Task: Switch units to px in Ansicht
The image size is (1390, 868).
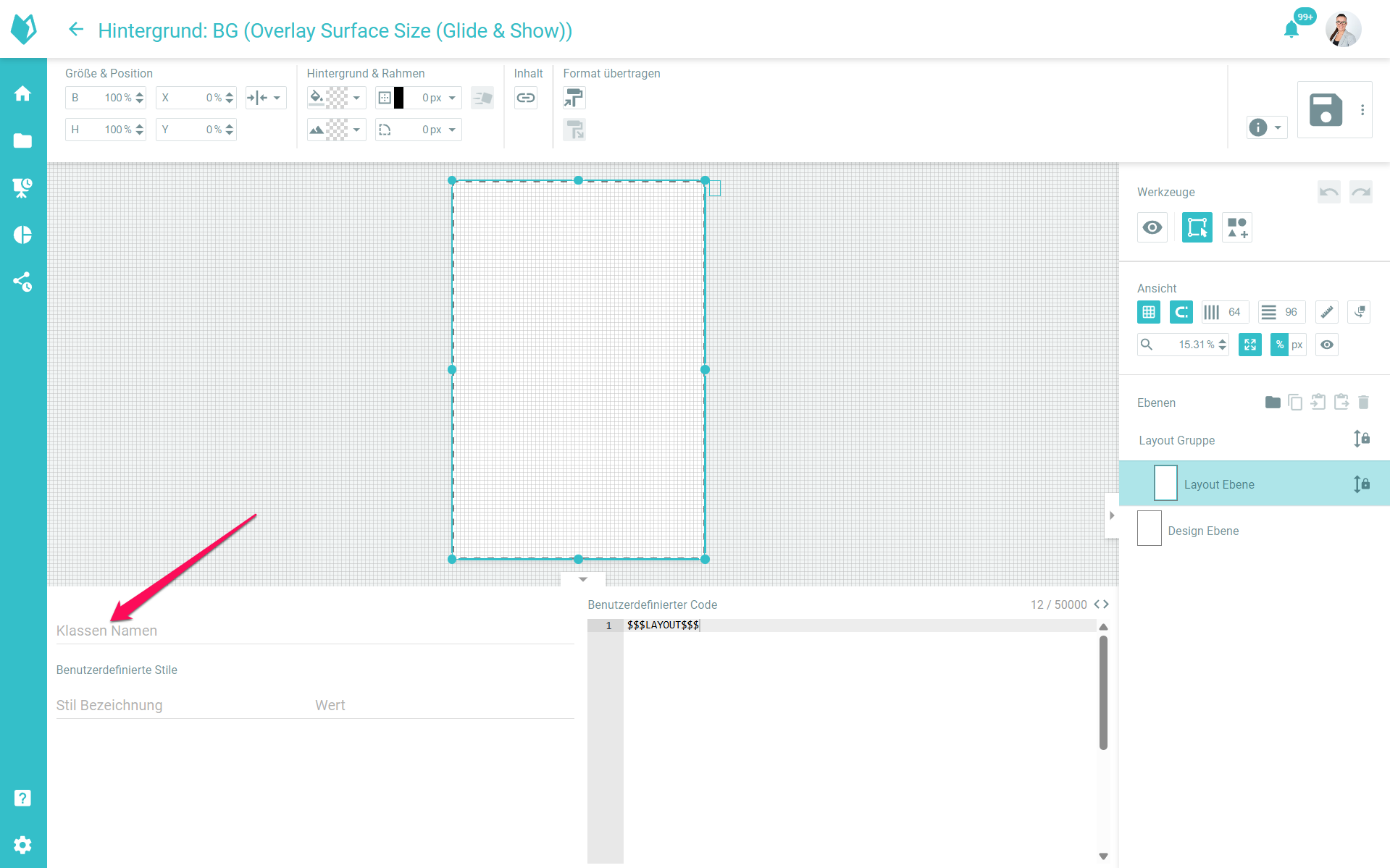Action: tap(1297, 345)
